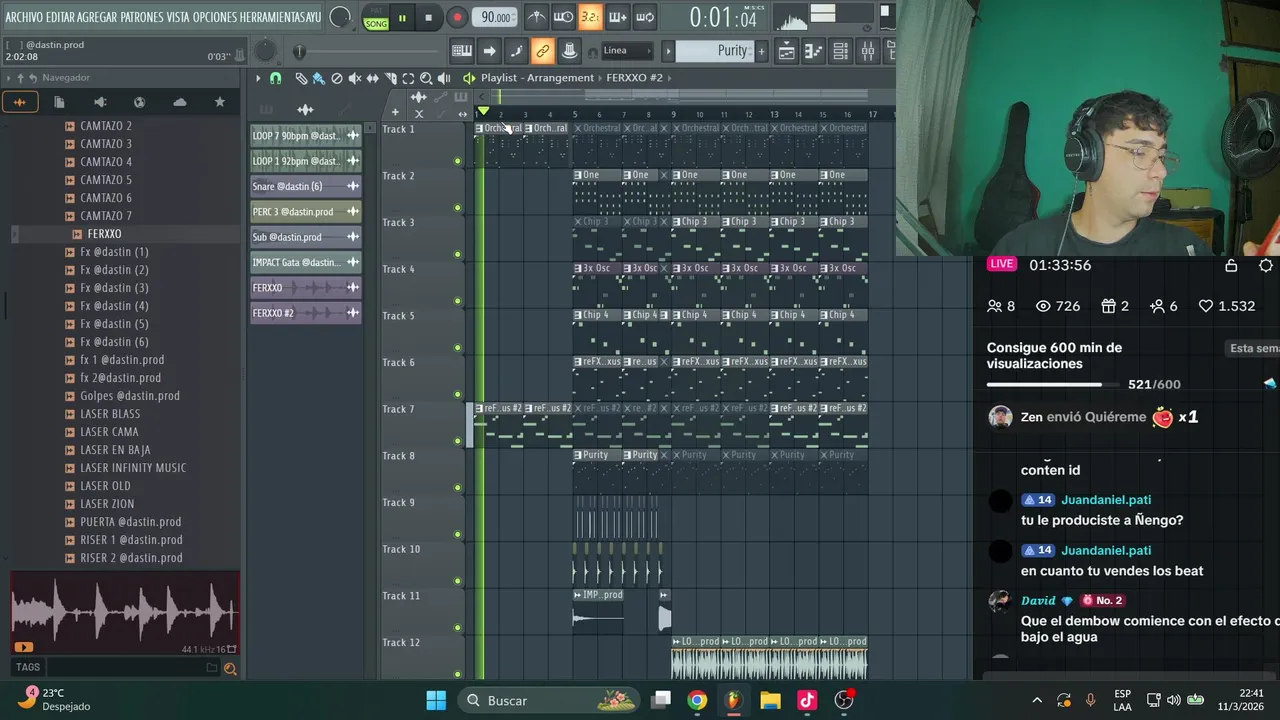Viewport: 1280px width, 720px height.
Task: Click the TAGS label in browser
Action: tap(28, 667)
